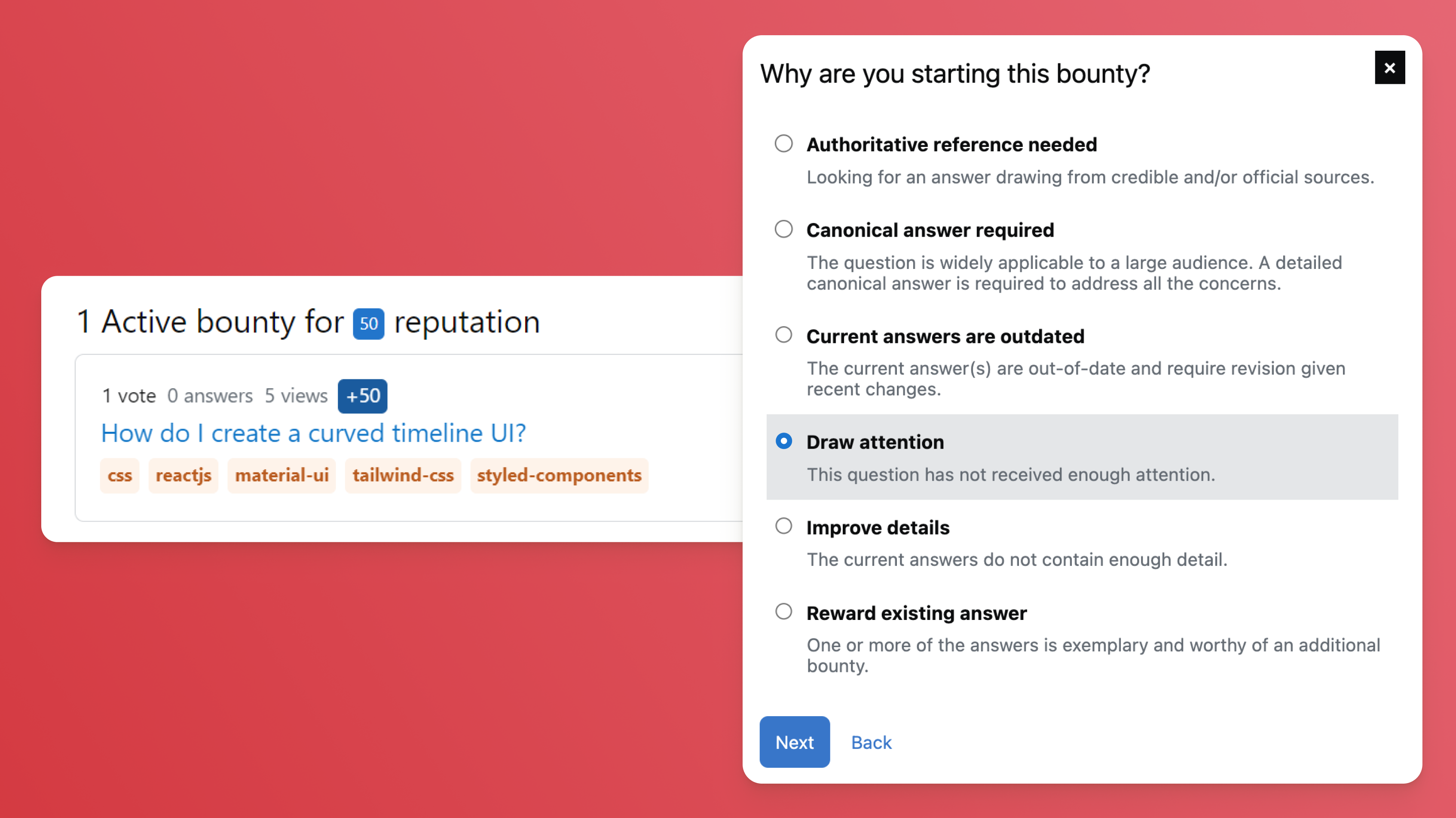1456x818 pixels.
Task: Select the Canonical answer required radio button
Action: tap(783, 229)
